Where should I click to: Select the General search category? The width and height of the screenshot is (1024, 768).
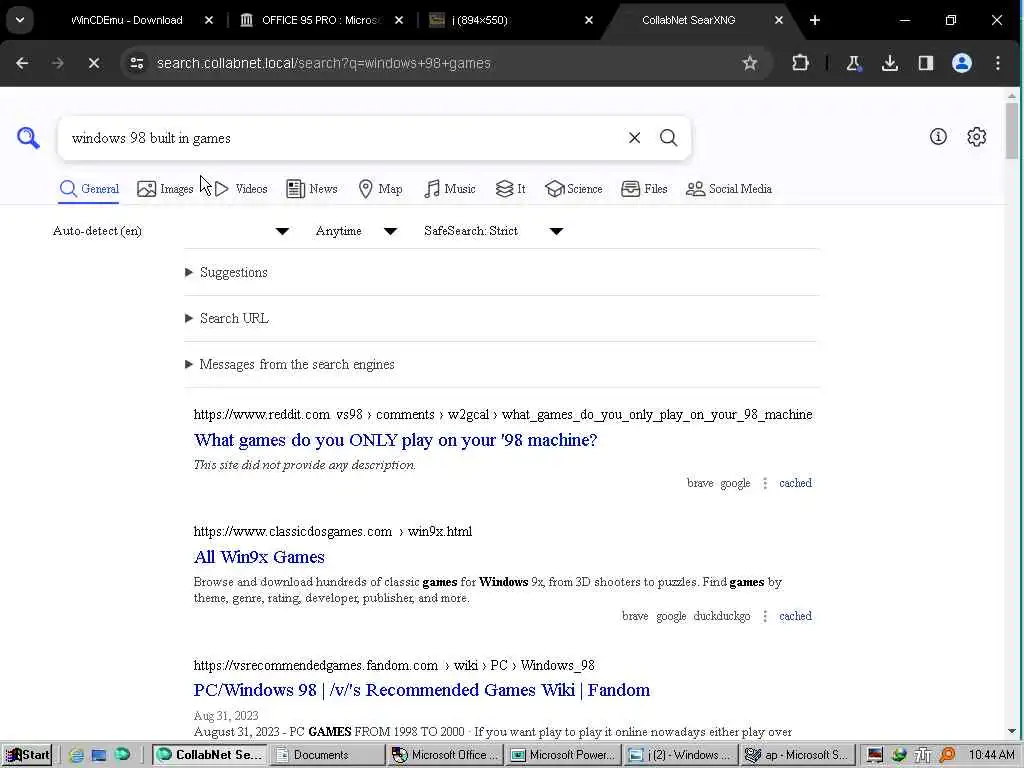click(x=89, y=189)
